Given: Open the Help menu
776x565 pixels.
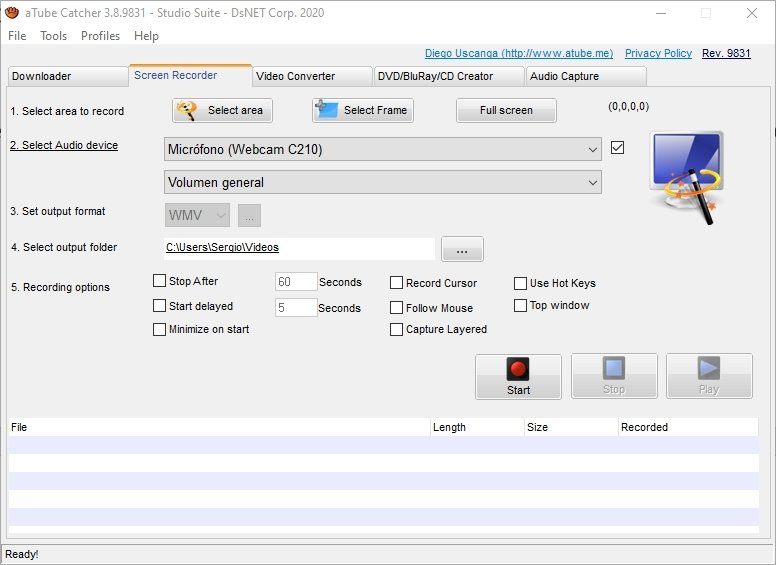Looking at the screenshot, I should 146,36.
